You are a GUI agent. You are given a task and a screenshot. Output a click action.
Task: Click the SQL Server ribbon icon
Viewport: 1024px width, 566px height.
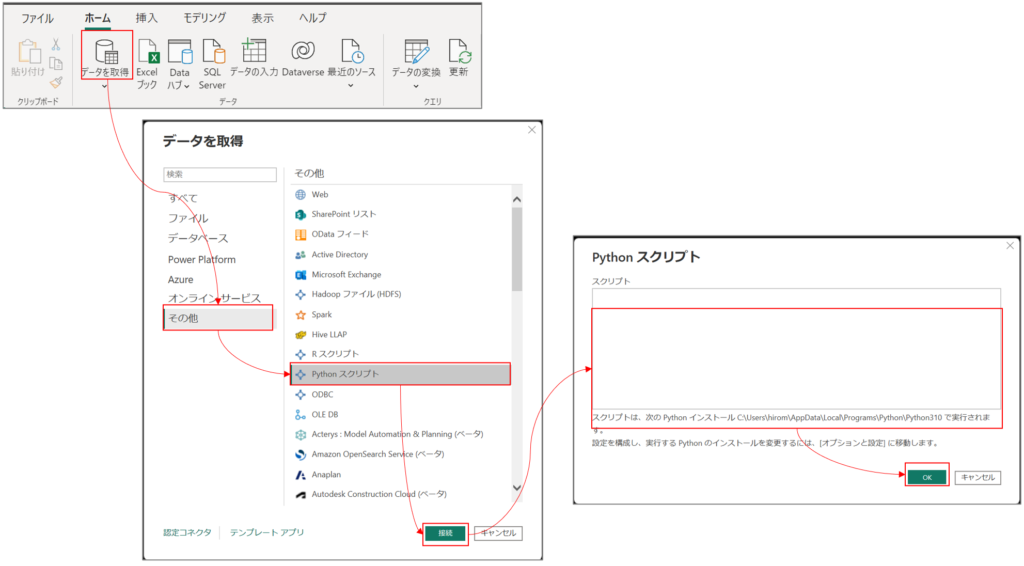tap(213, 52)
